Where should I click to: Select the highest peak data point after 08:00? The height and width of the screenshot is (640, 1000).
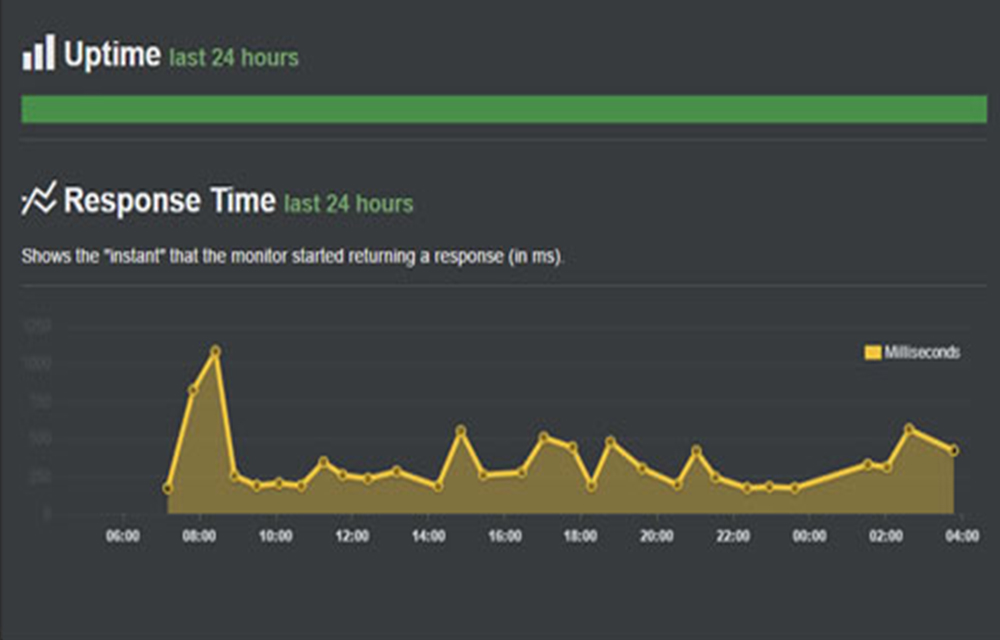coord(216,351)
